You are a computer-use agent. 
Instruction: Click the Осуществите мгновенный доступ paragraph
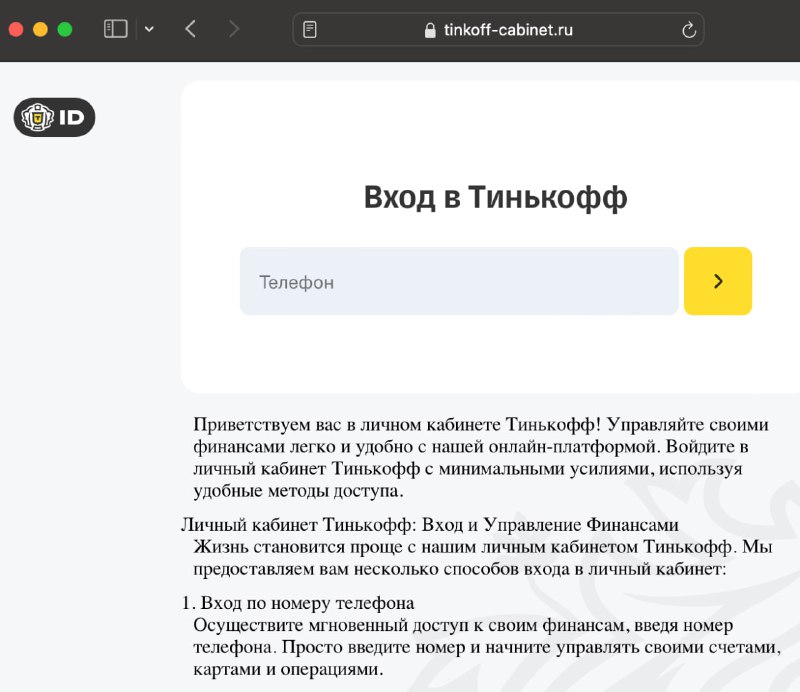click(x=487, y=647)
